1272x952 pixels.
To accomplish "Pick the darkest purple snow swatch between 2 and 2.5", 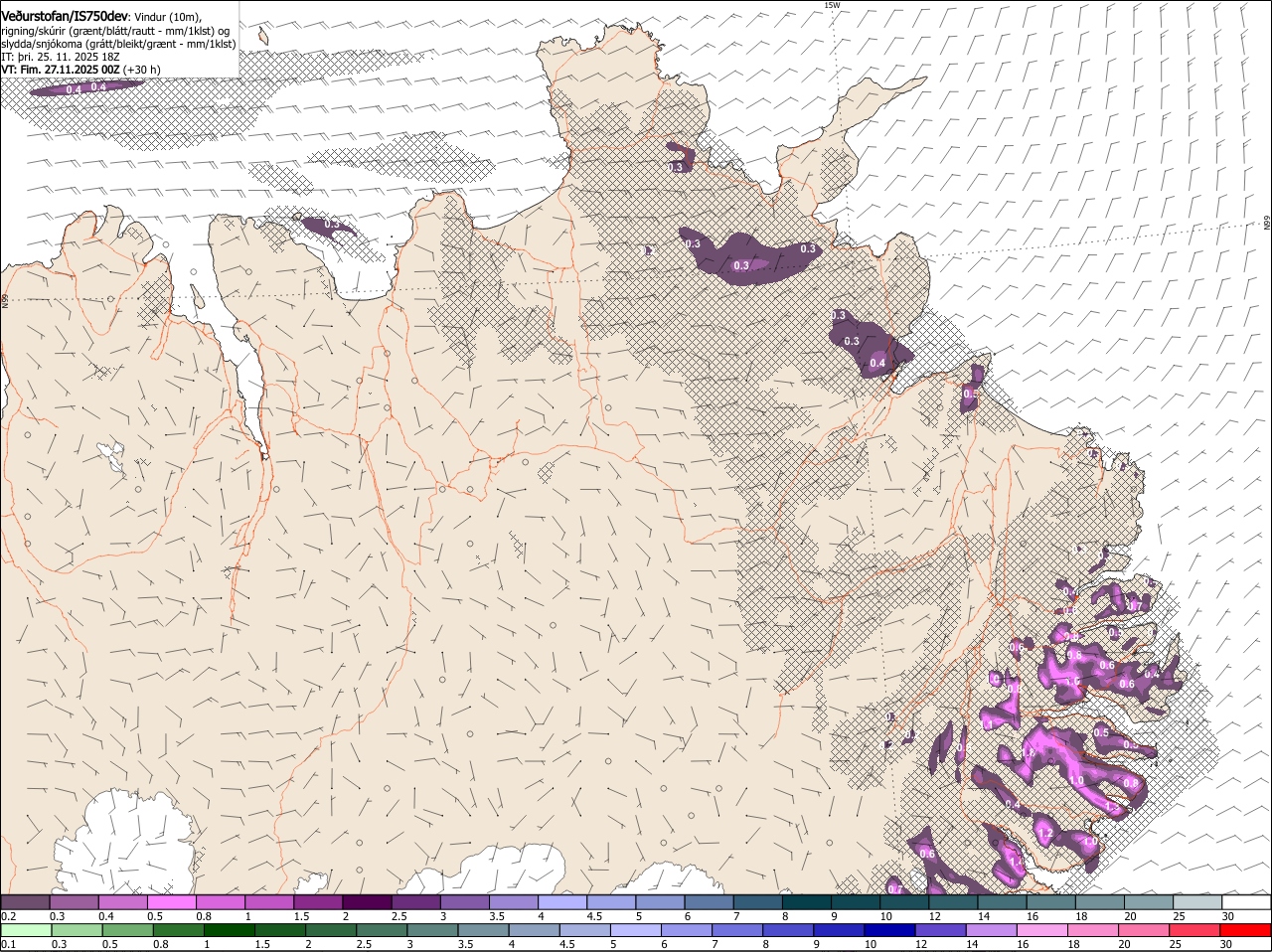I will click(367, 902).
